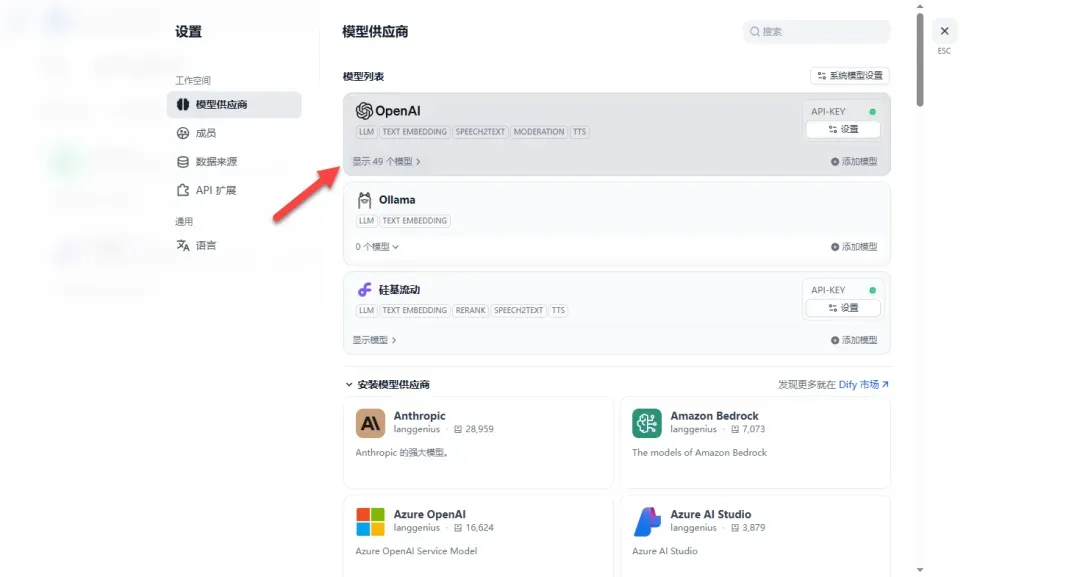1080x577 pixels.
Task: Click the OpenAI TEXT EMBEDDING tag
Action: [415, 132]
